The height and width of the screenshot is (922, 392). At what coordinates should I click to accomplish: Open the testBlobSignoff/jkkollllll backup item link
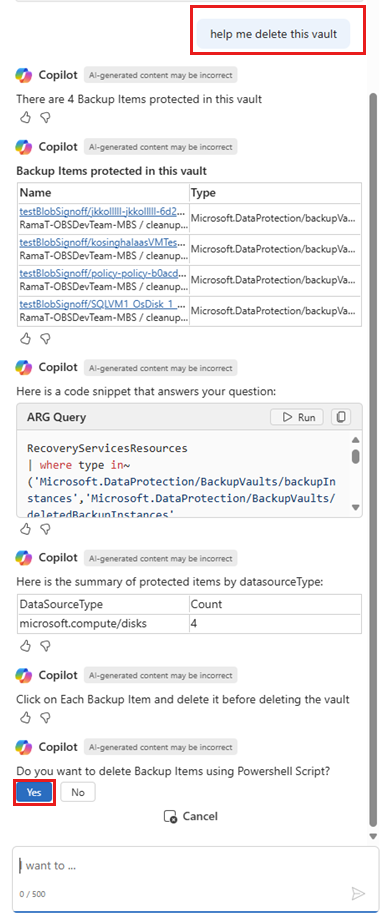pos(103,211)
